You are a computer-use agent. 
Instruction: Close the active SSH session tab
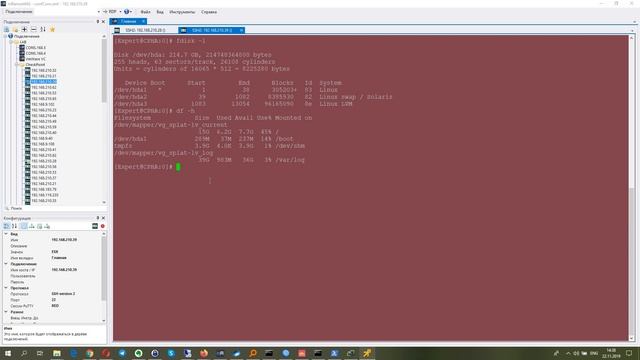(x=241, y=30)
